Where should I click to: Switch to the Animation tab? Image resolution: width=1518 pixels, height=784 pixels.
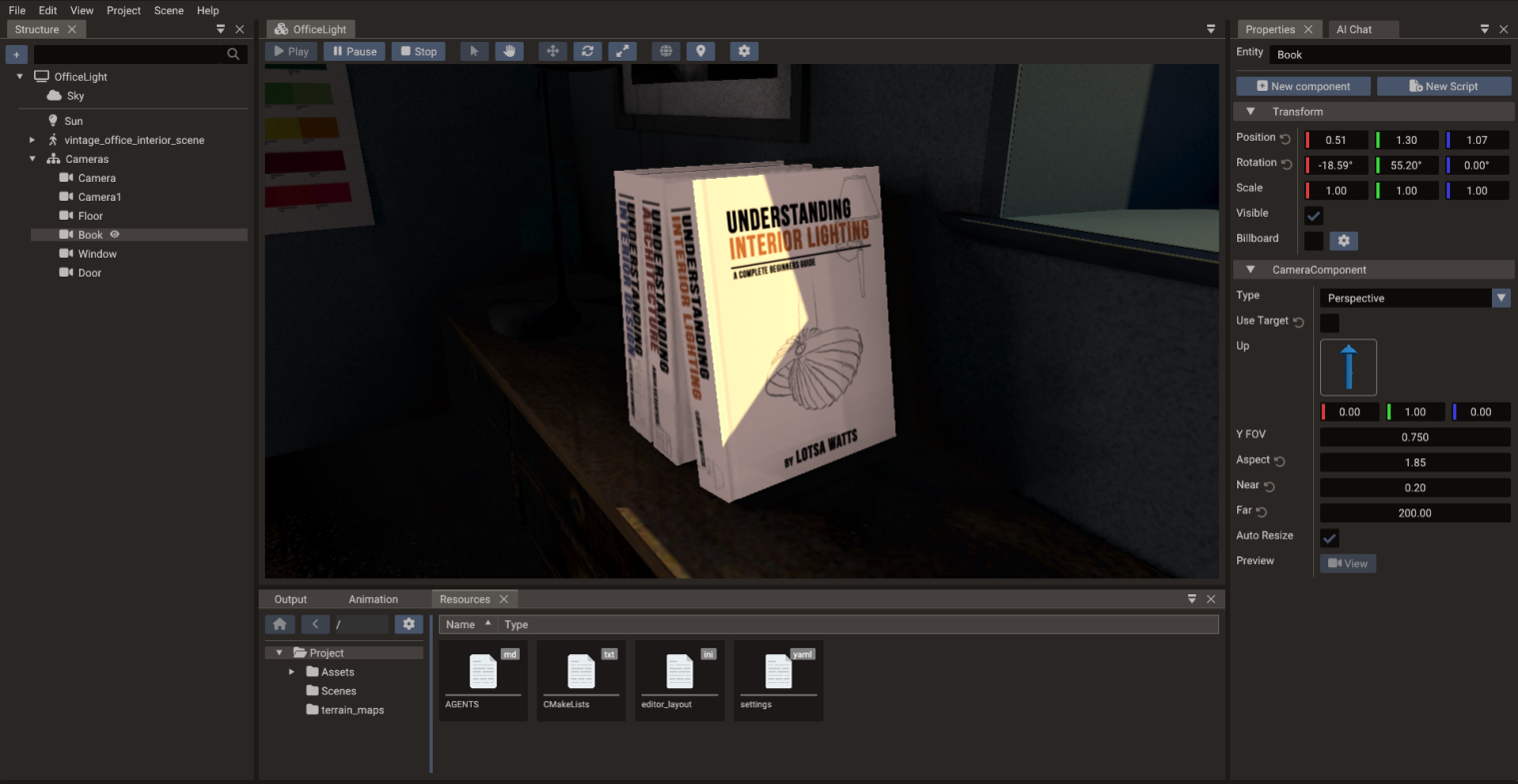click(x=374, y=599)
